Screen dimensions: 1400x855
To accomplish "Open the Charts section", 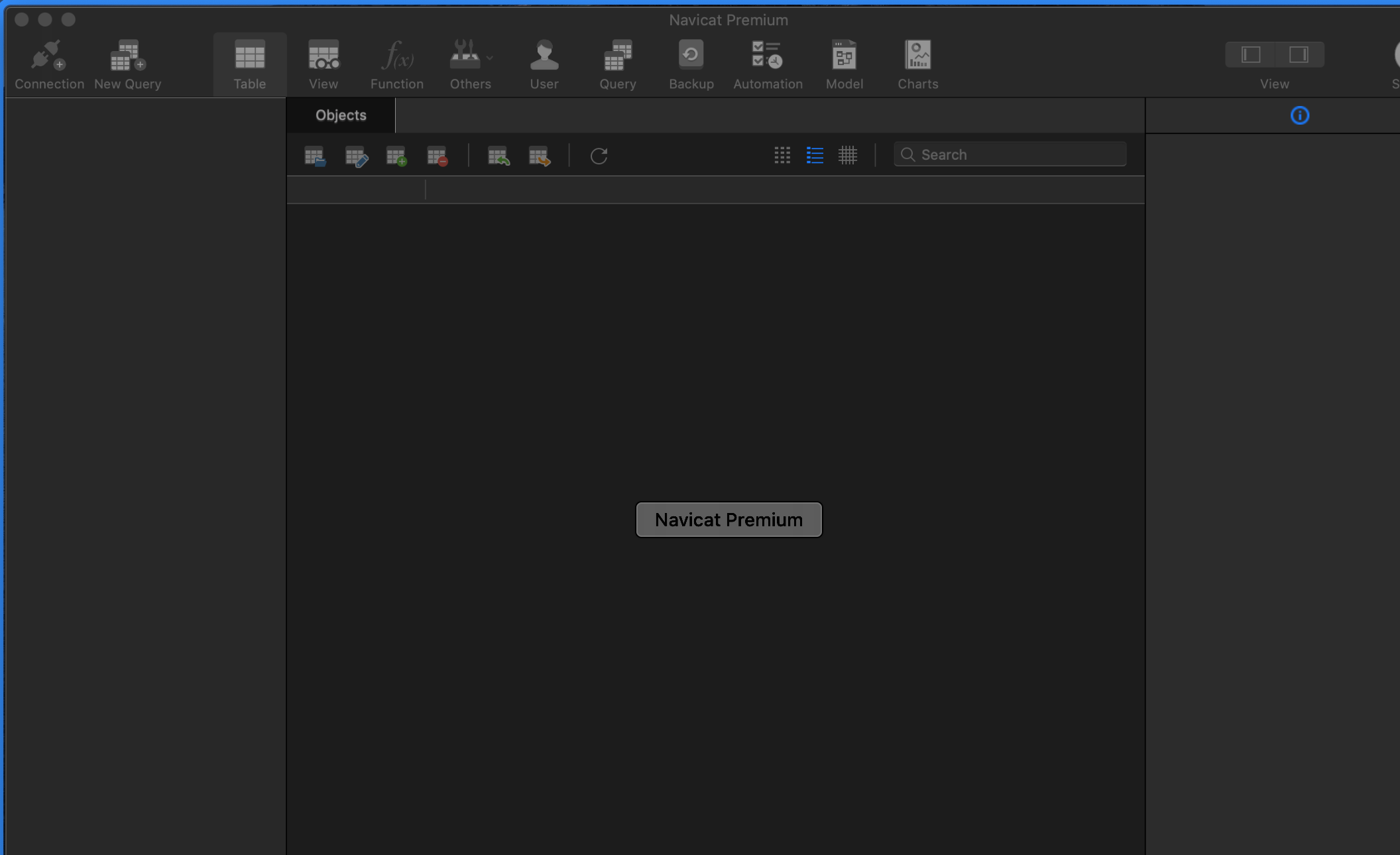I will [x=918, y=64].
